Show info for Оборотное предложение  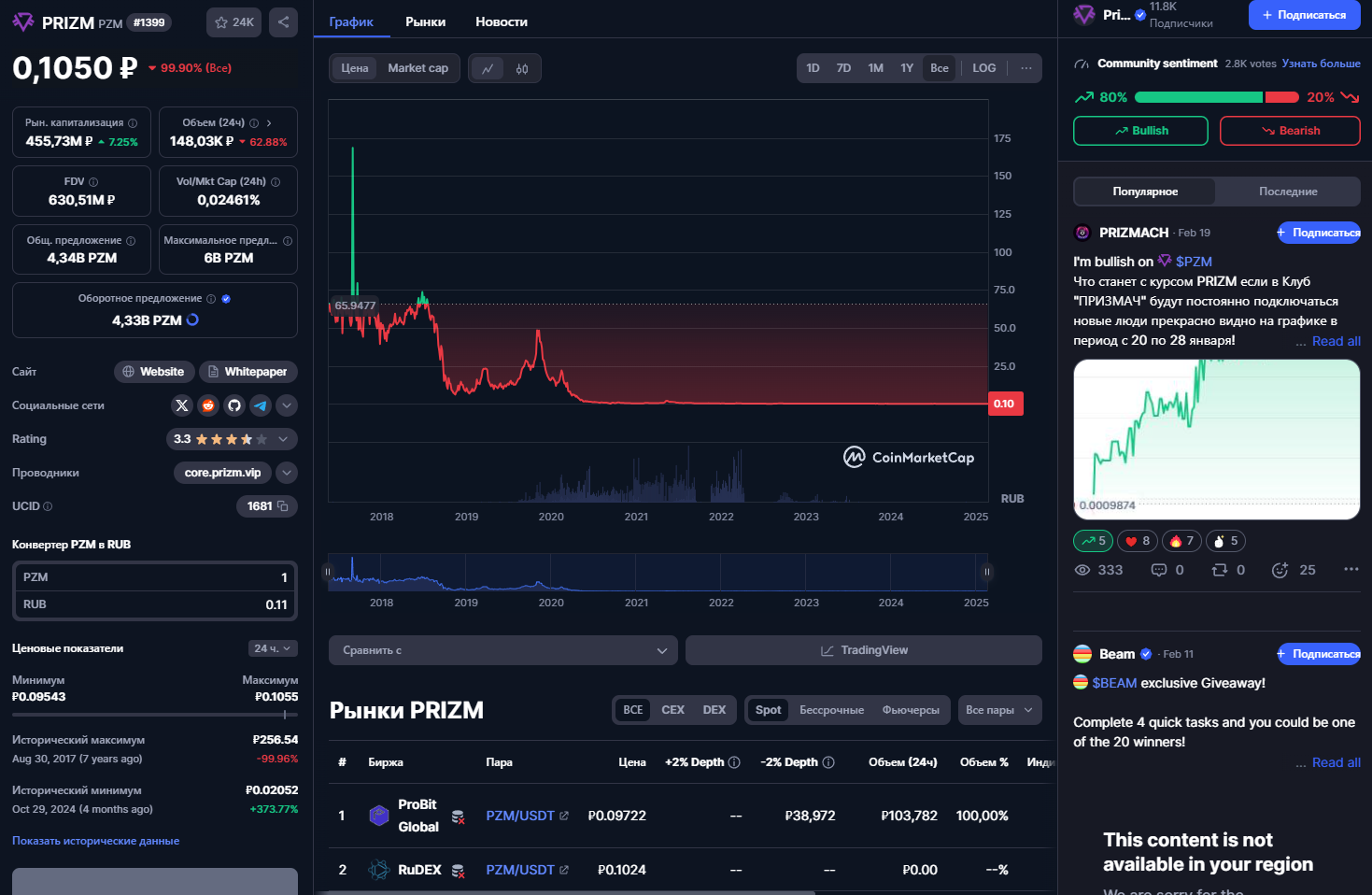click(x=211, y=299)
